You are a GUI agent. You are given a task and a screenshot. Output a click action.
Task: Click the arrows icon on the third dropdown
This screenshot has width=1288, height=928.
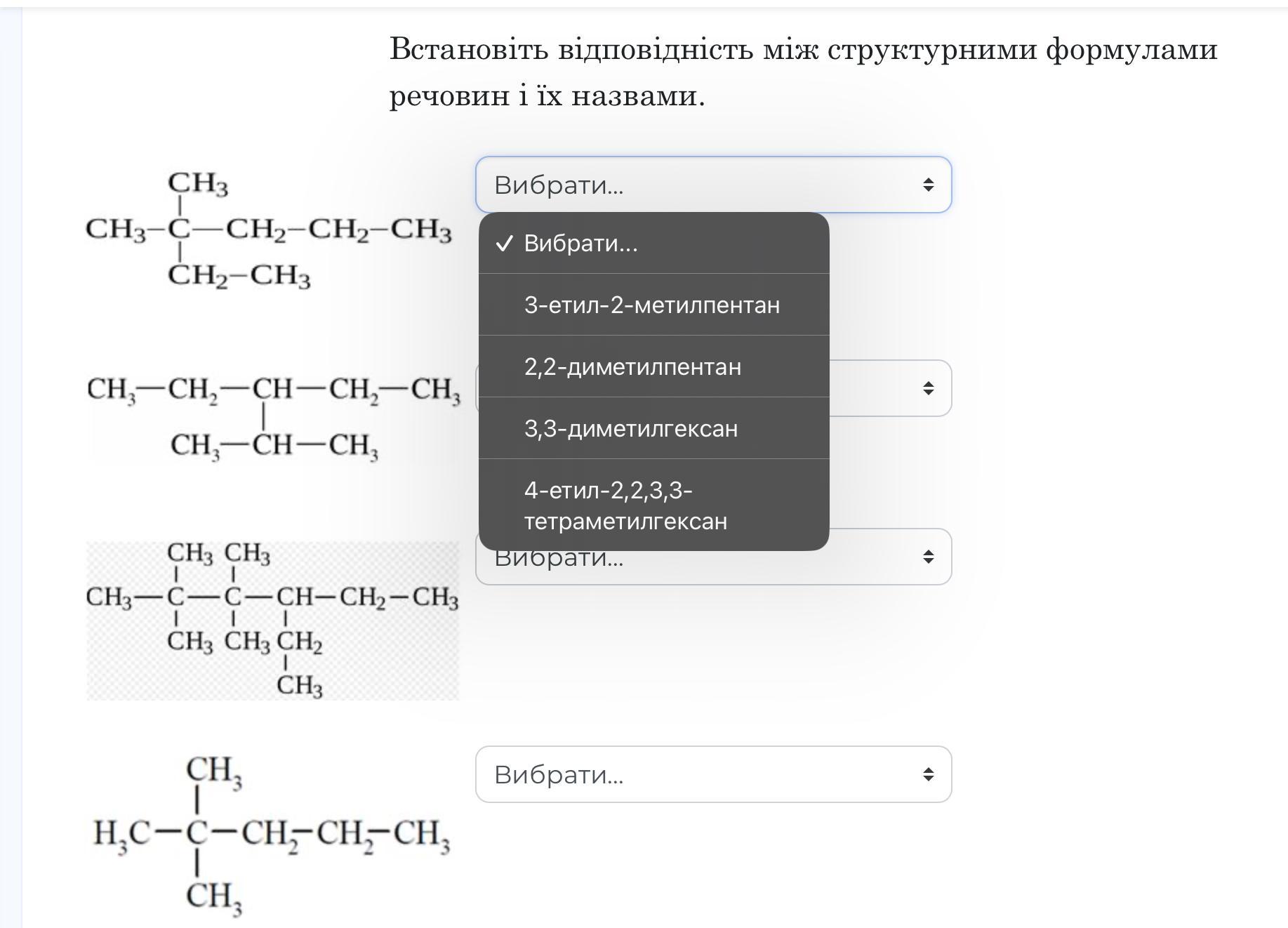point(928,557)
